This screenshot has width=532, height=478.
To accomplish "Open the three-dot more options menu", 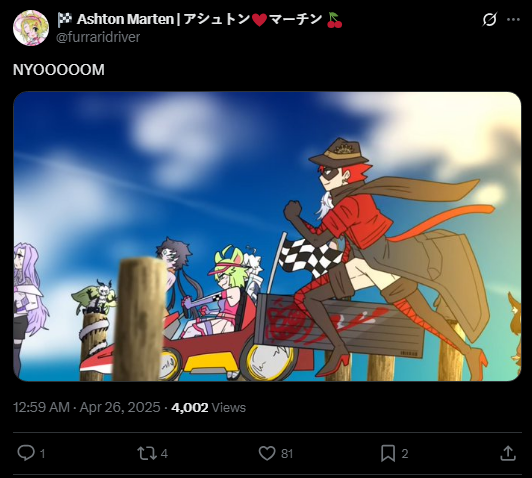I will click(x=513, y=20).
